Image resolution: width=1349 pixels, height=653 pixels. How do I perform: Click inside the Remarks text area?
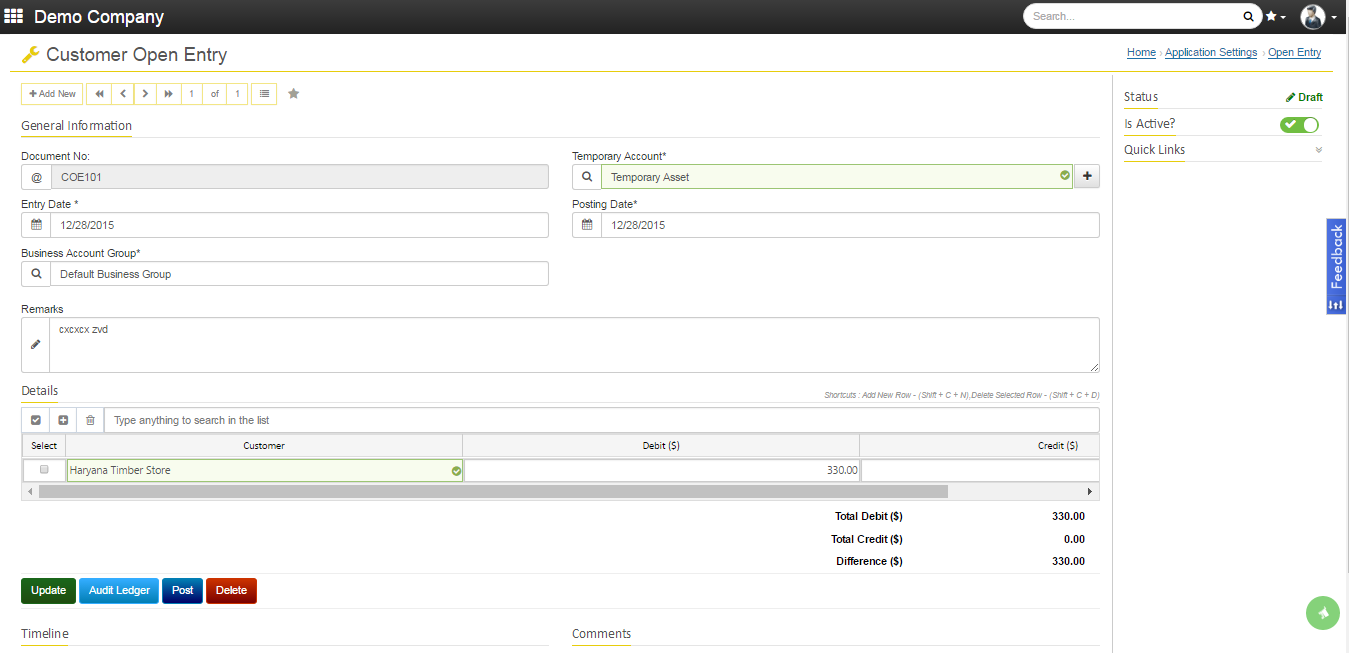pyautogui.click(x=575, y=345)
